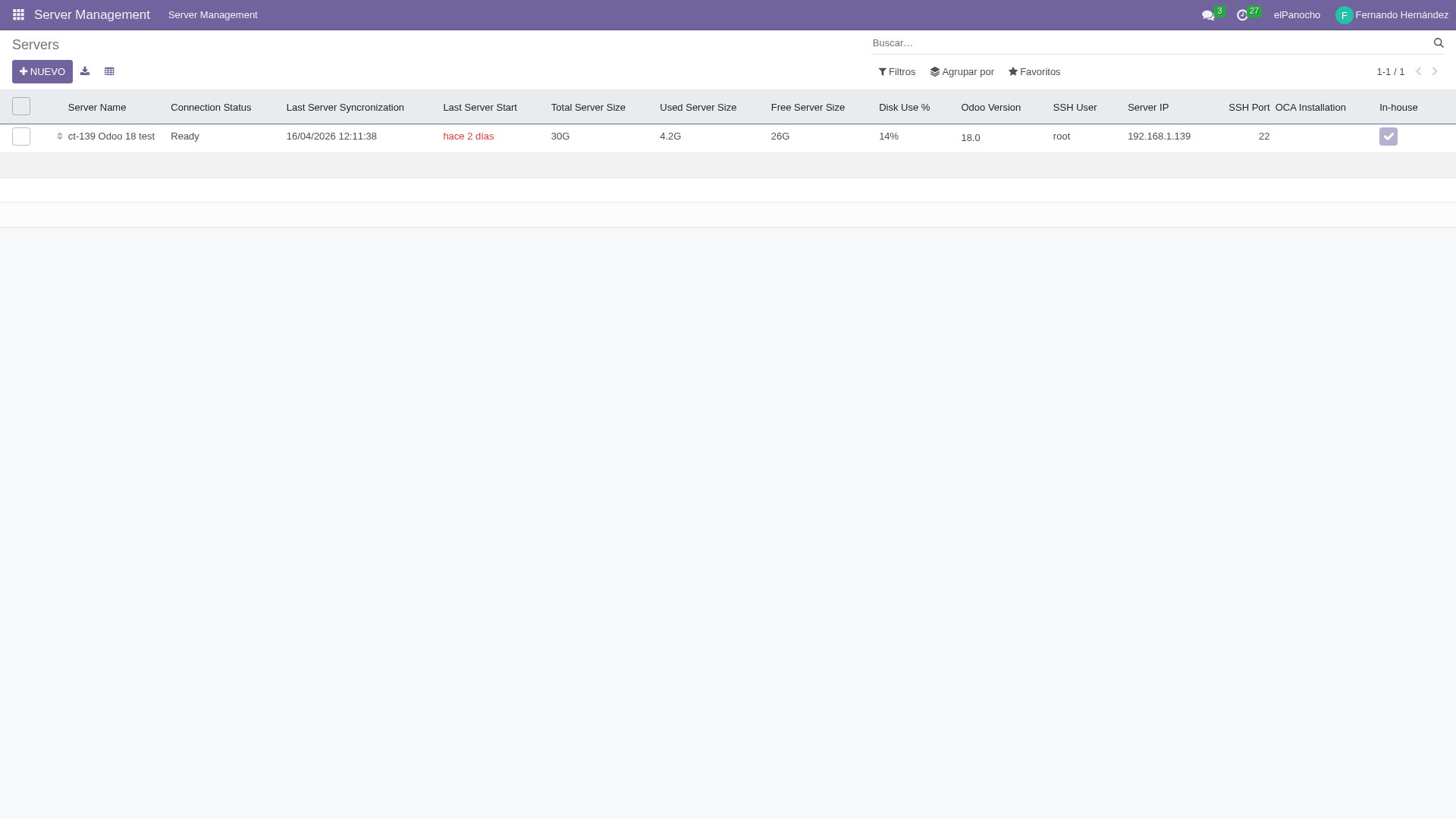1456x819 pixels.
Task: Click the search magnifier icon
Action: pyautogui.click(x=1438, y=43)
